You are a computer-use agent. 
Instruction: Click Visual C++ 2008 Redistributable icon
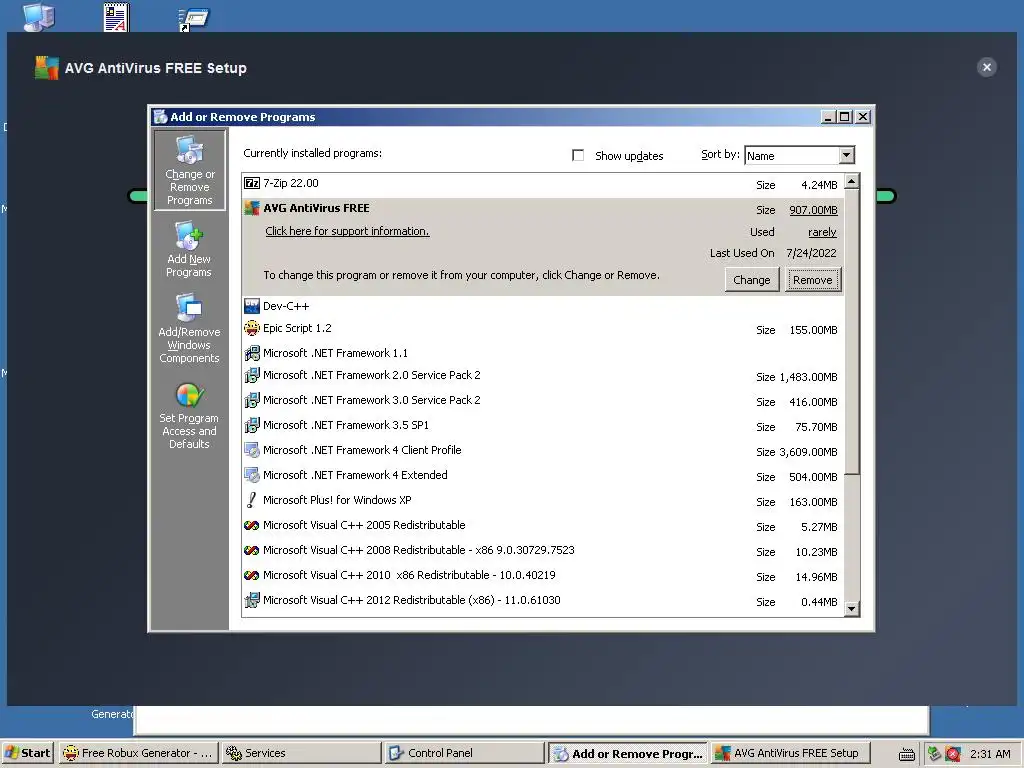(251, 551)
